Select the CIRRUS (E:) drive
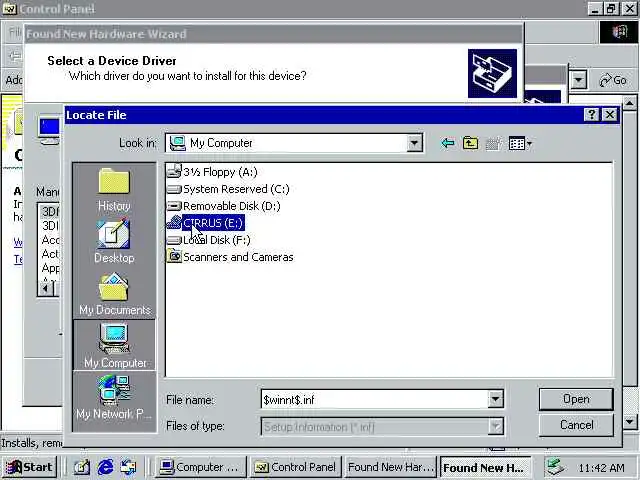Screen dimensions: 640x480 point(206,223)
